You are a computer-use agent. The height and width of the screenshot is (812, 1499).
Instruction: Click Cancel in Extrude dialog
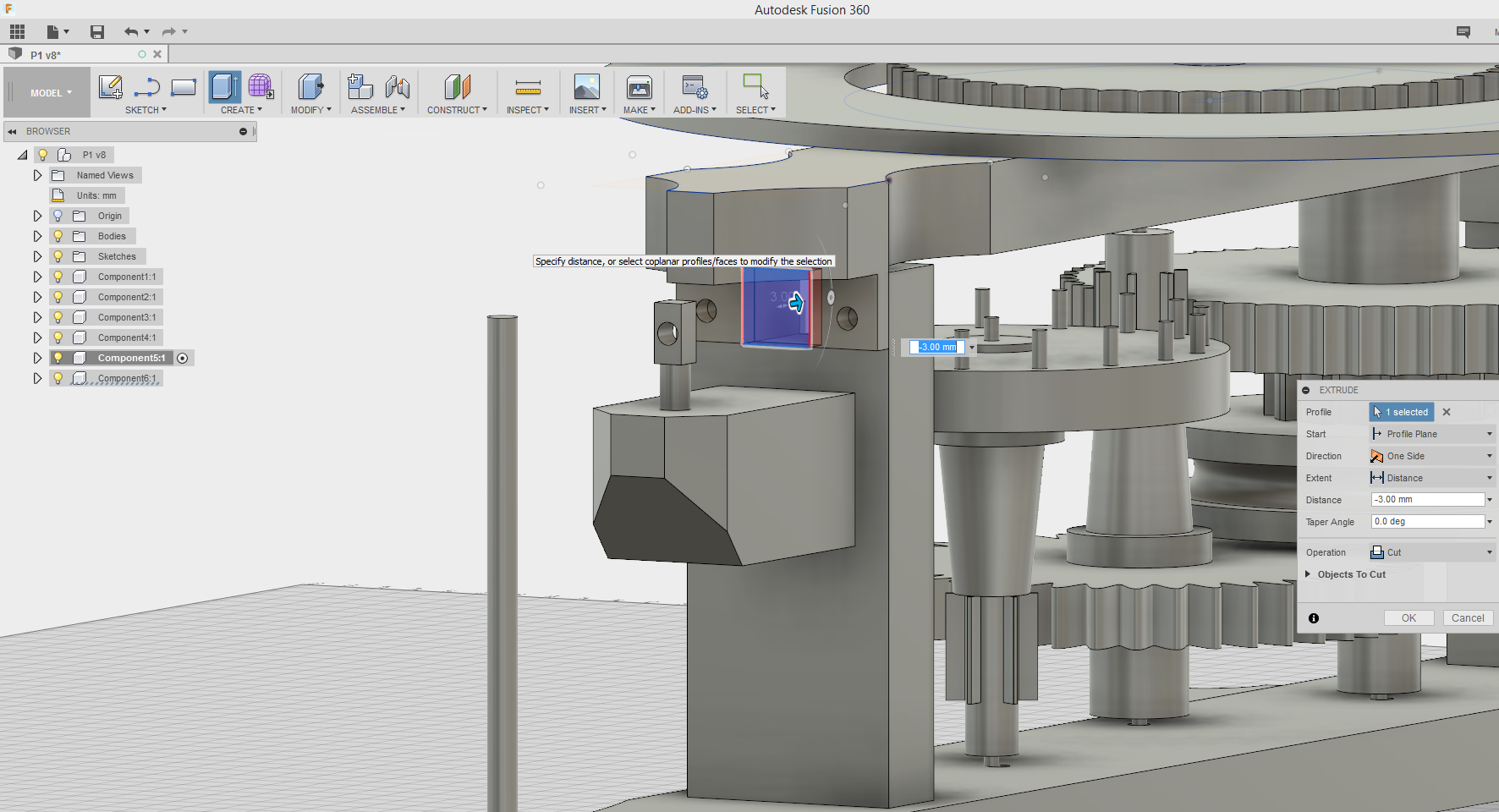[1468, 618]
